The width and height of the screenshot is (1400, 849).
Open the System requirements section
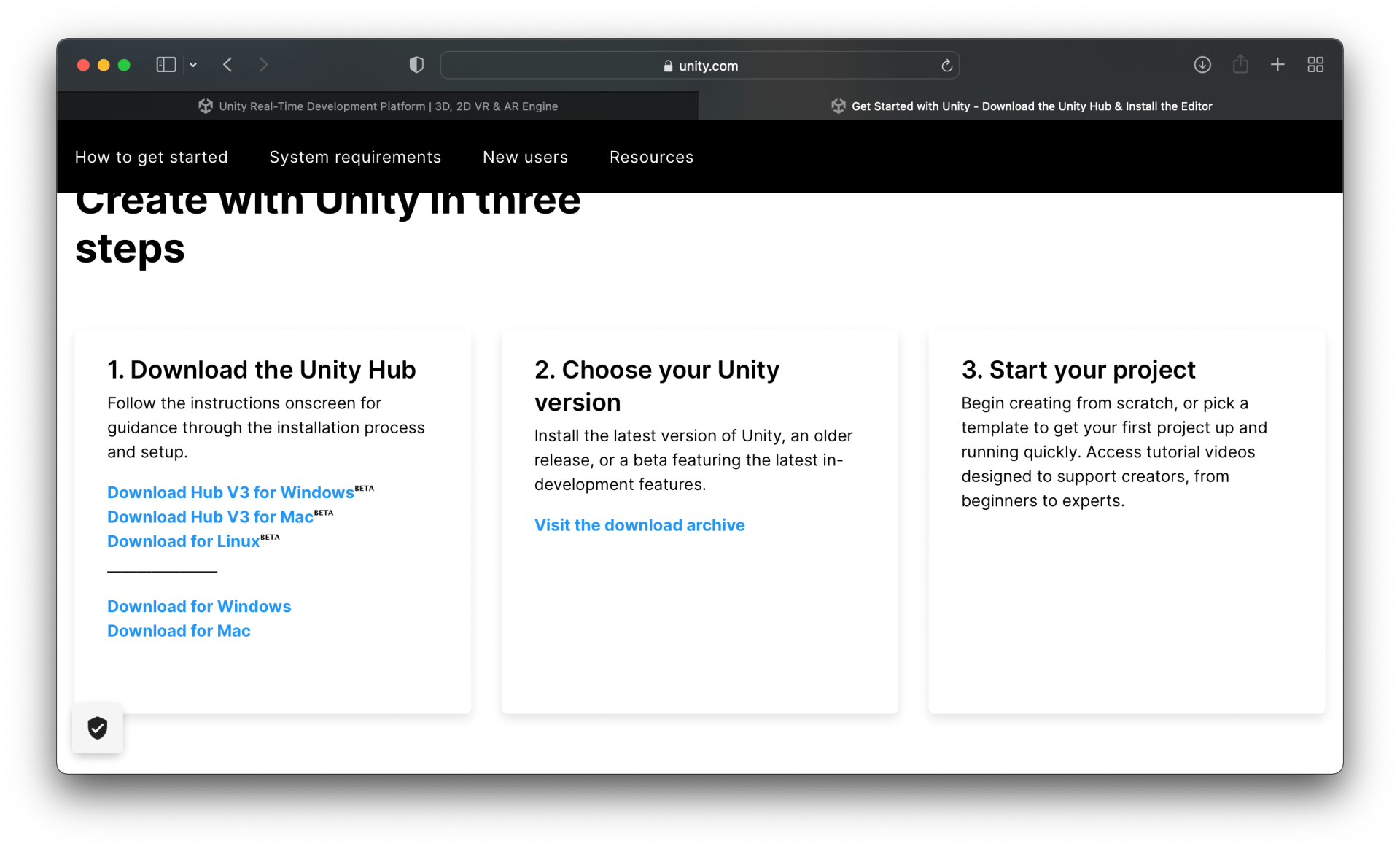point(355,157)
